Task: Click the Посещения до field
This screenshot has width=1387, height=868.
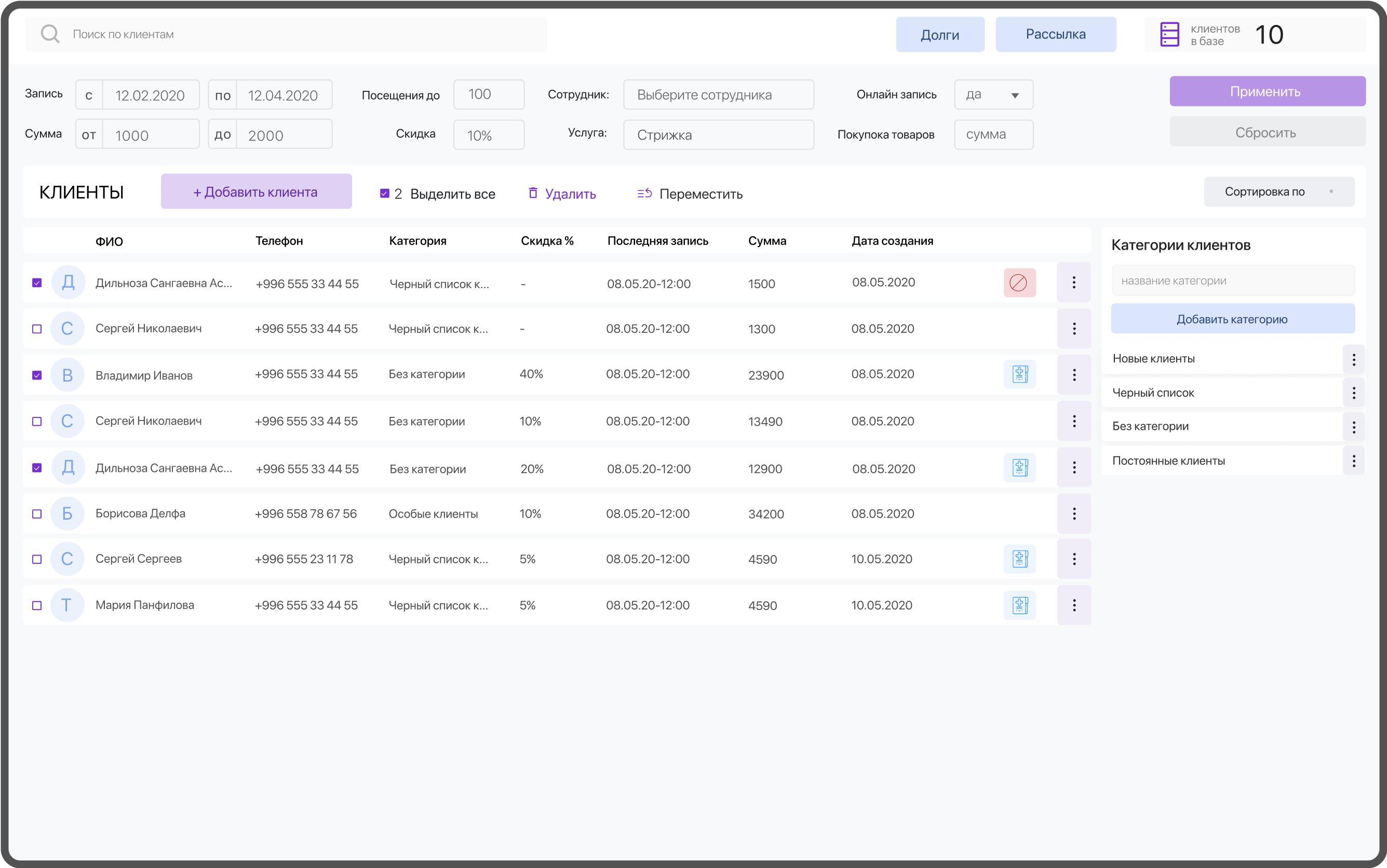Action: tap(489, 94)
